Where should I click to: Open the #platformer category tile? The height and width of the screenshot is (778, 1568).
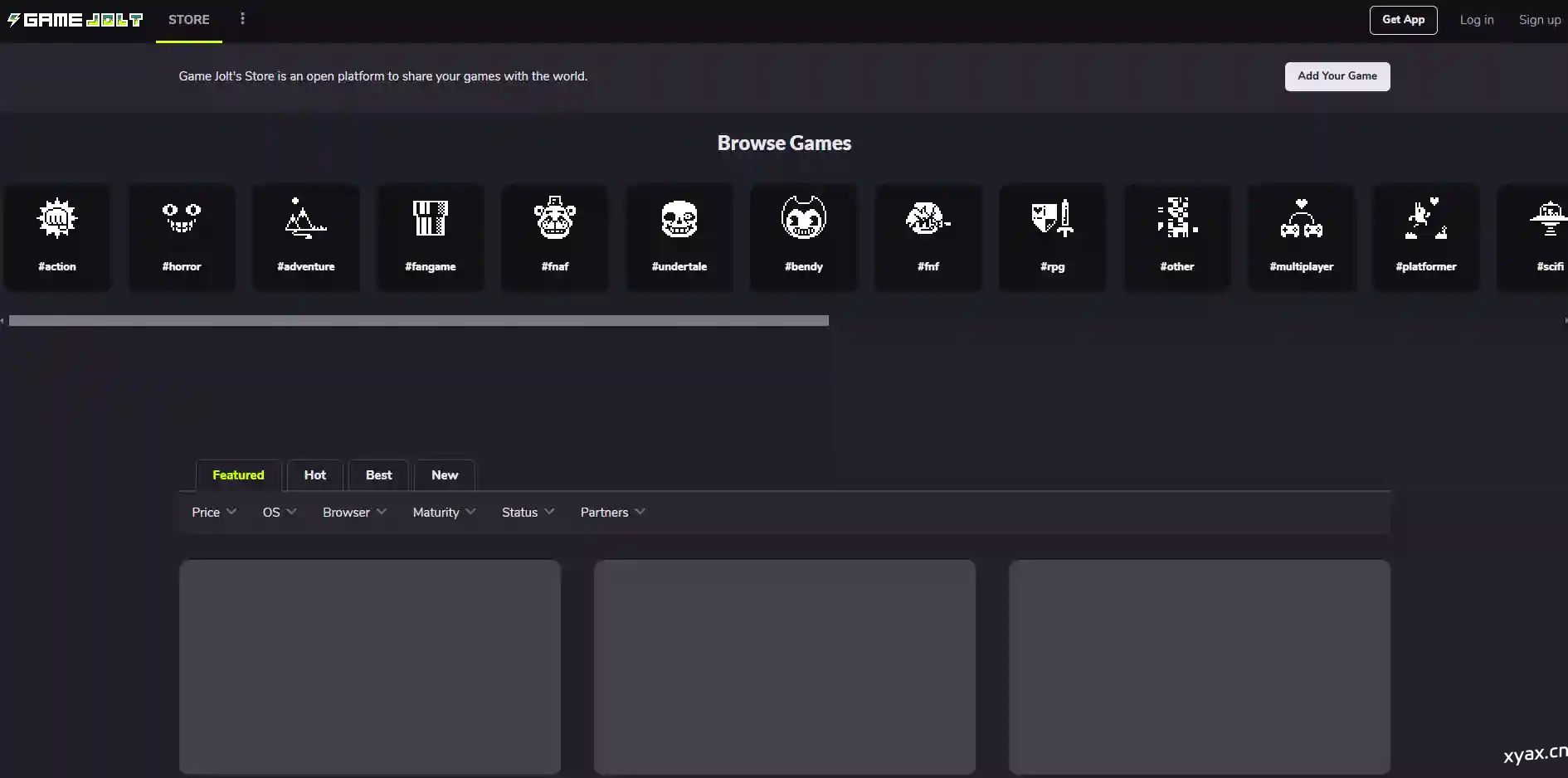(1426, 236)
